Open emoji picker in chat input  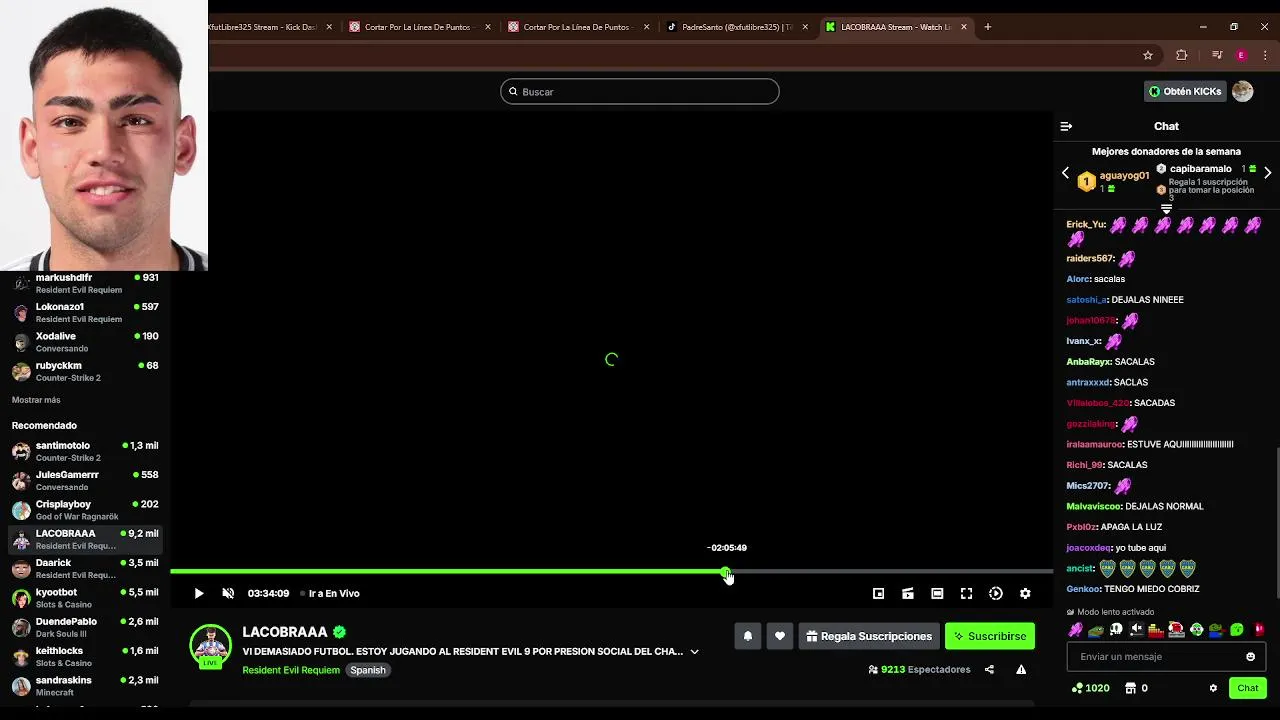pyautogui.click(x=1250, y=657)
